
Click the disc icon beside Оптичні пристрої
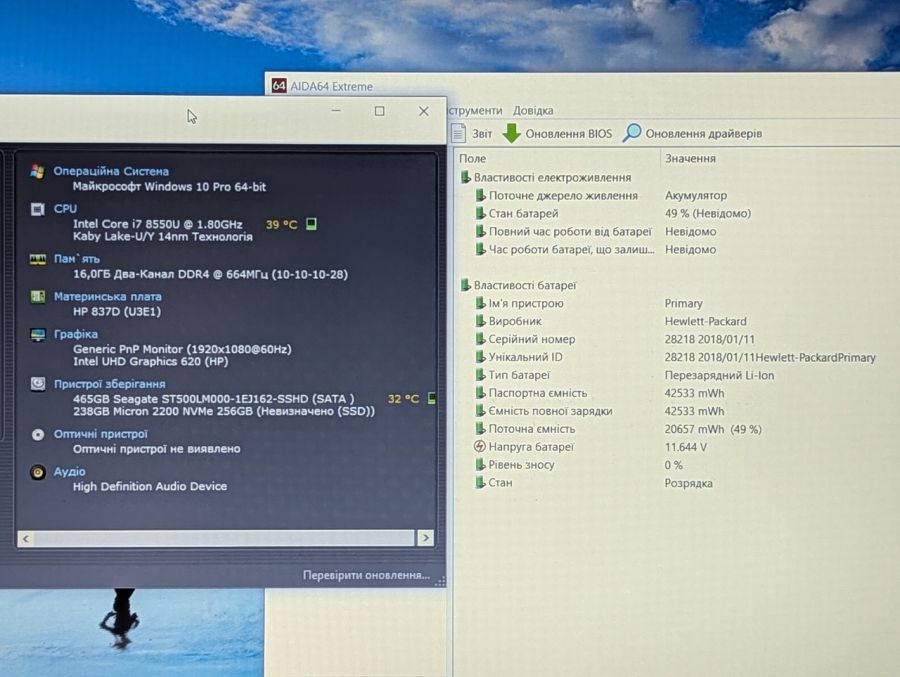(38, 434)
